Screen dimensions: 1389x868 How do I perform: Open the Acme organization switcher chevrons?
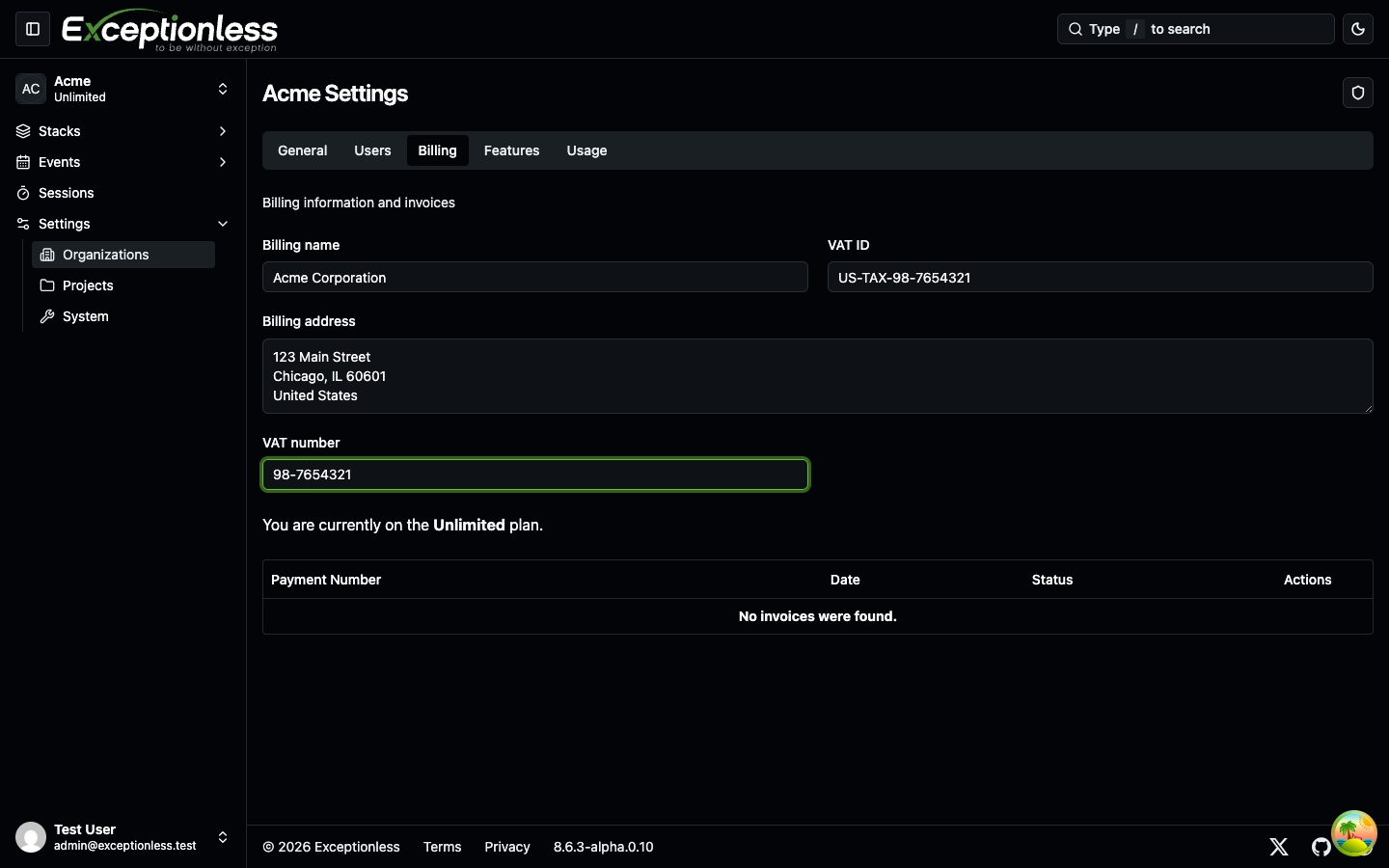tap(223, 89)
